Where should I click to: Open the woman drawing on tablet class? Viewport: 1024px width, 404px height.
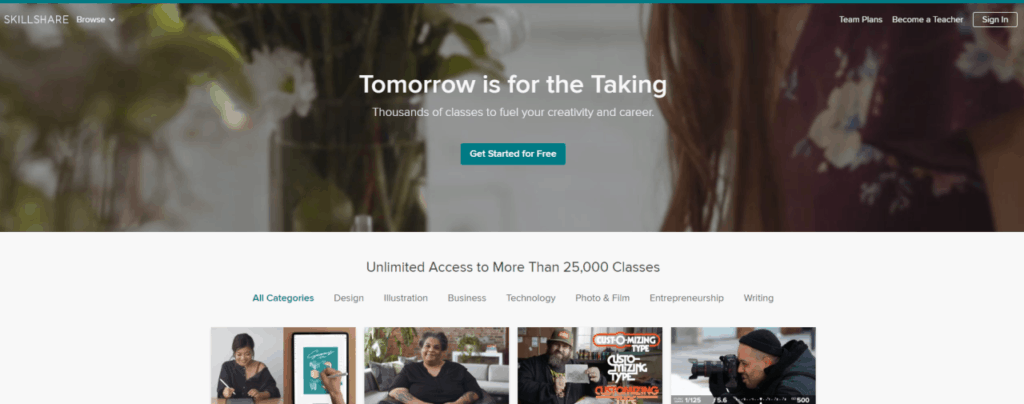(283, 365)
